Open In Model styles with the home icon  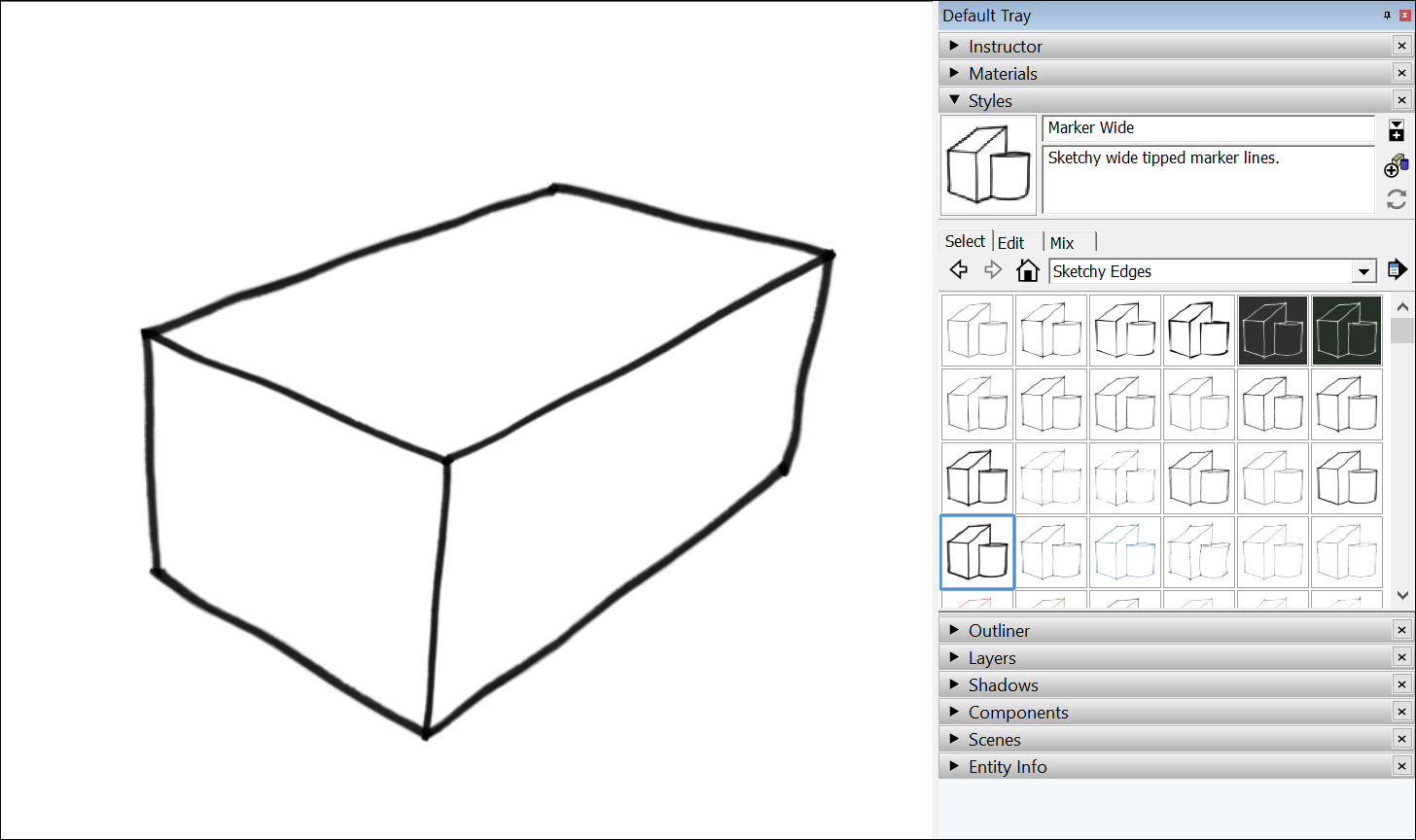tap(1028, 269)
